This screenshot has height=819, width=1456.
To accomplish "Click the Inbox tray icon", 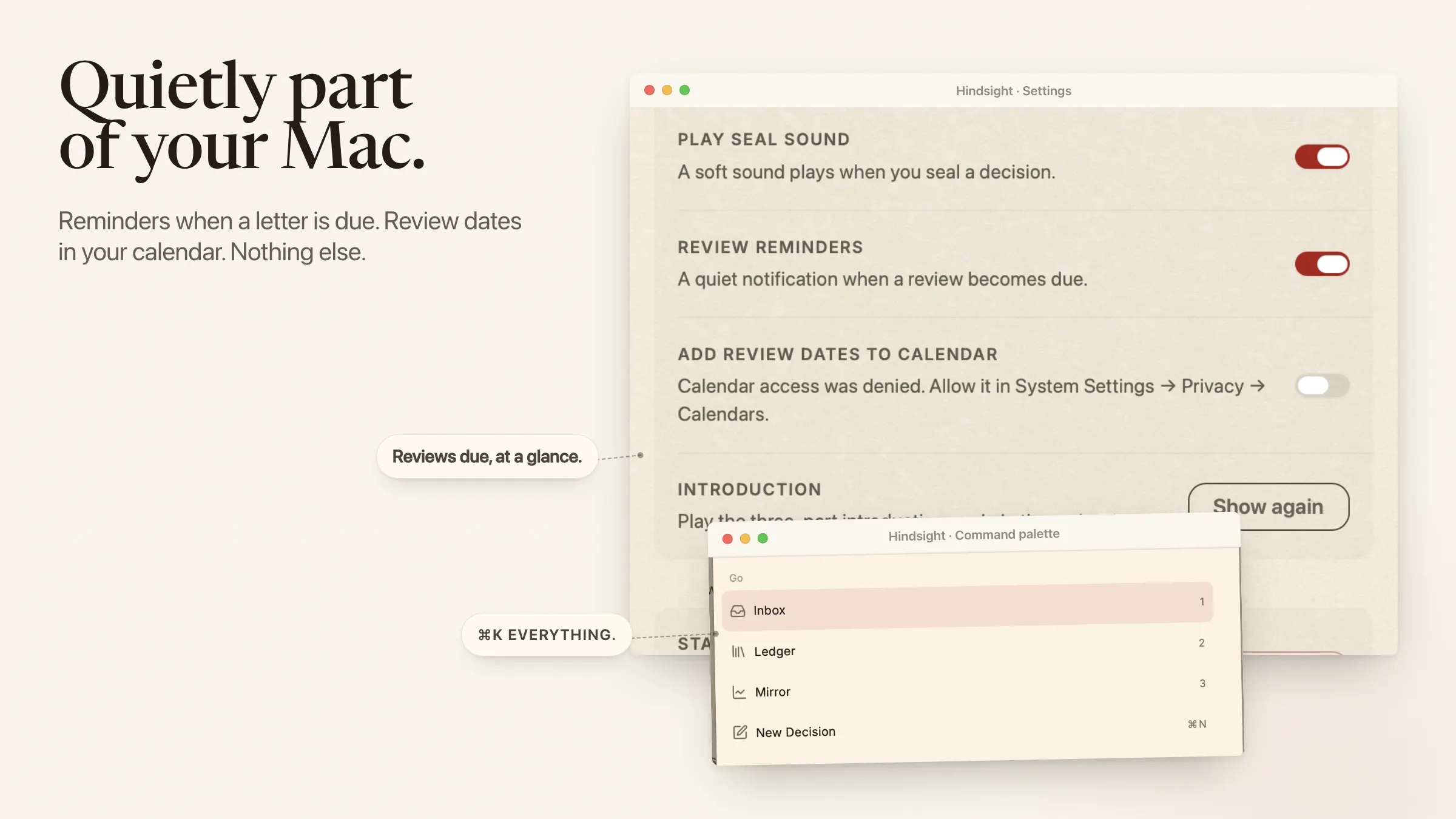I will tap(738, 611).
